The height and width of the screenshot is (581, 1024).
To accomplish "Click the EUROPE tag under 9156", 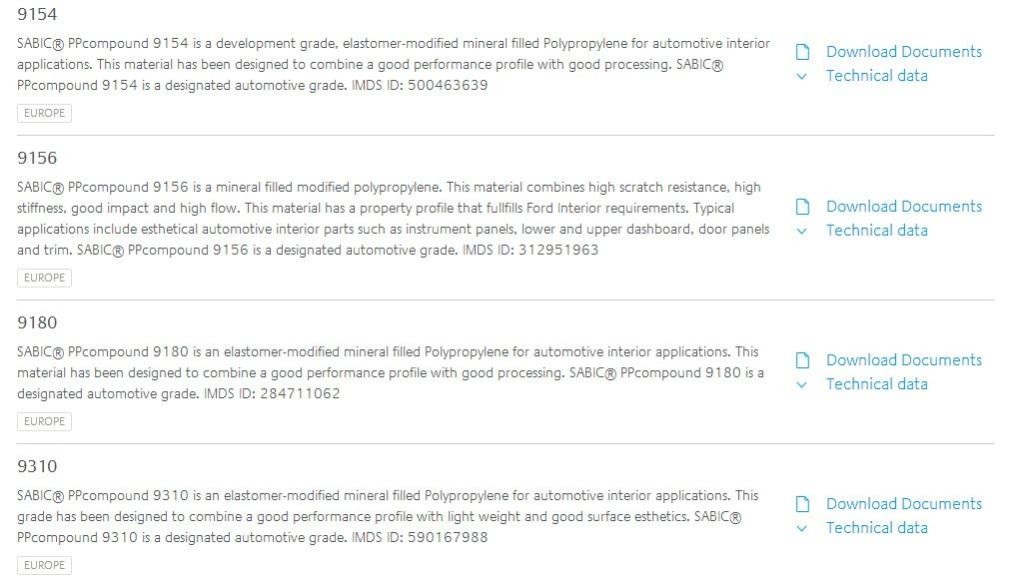I will pyautogui.click(x=44, y=277).
